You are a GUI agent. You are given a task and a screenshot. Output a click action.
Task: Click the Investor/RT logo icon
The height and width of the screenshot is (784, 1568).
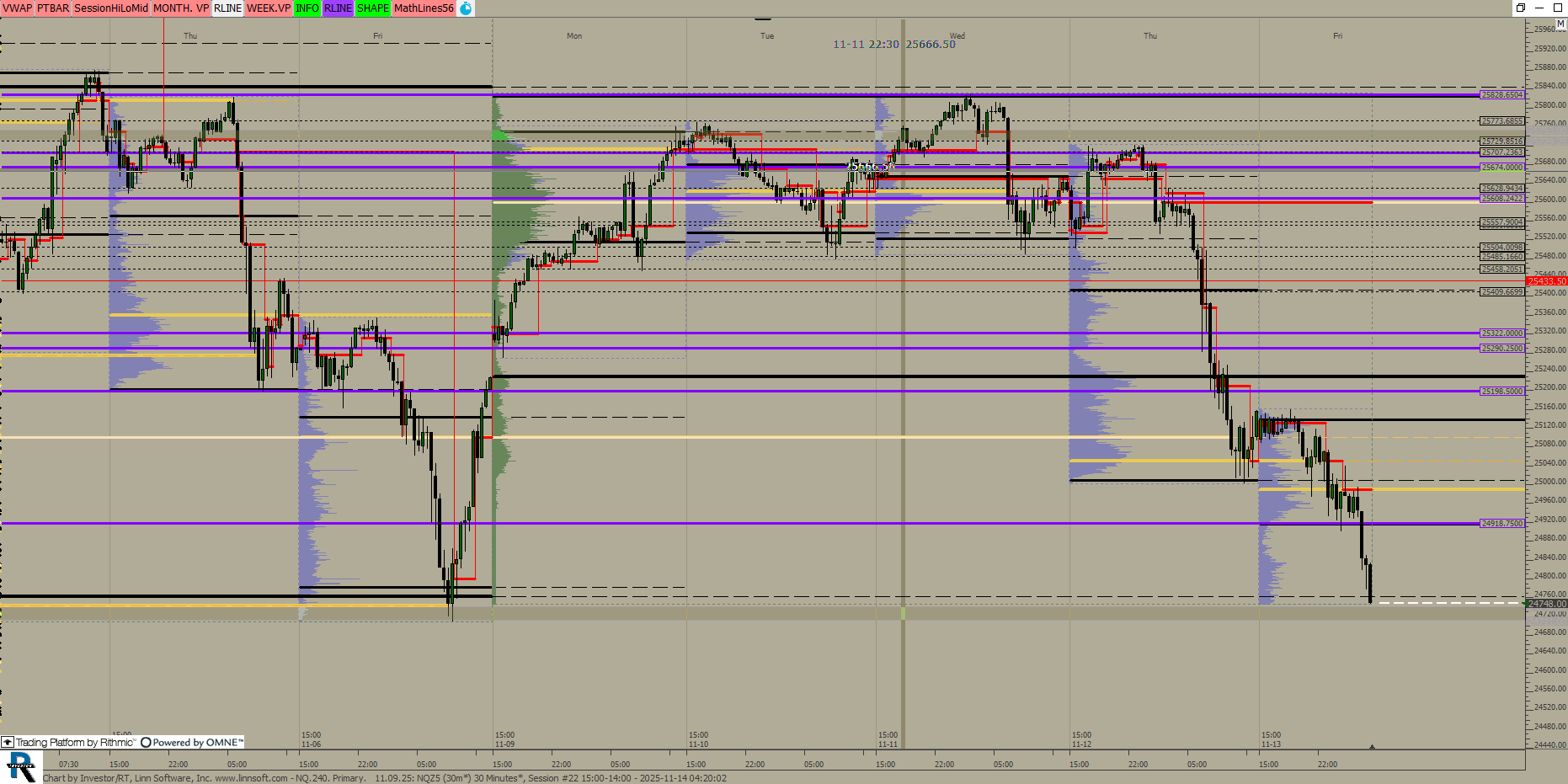tap(21, 767)
